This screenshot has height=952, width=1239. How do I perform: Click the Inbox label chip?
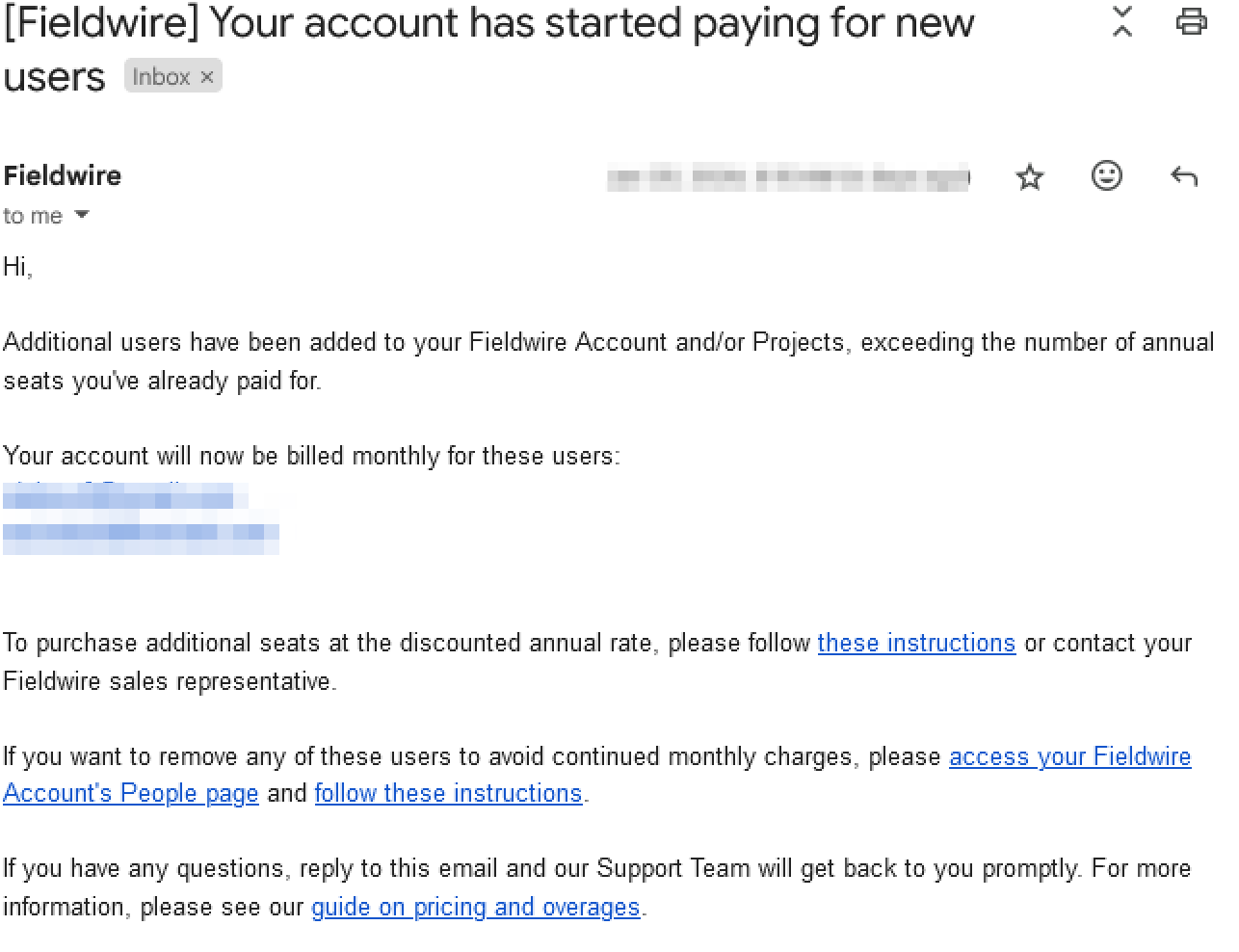point(164,75)
